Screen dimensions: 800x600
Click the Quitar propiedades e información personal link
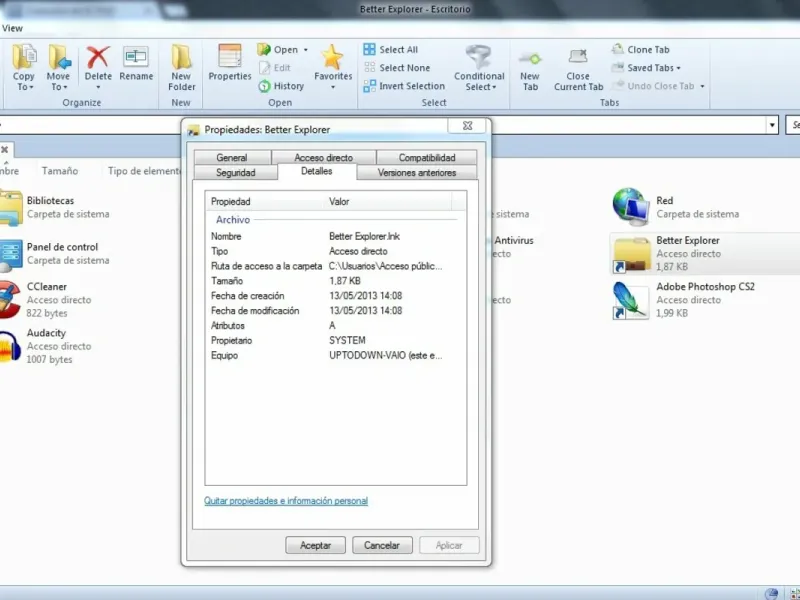[286, 501]
